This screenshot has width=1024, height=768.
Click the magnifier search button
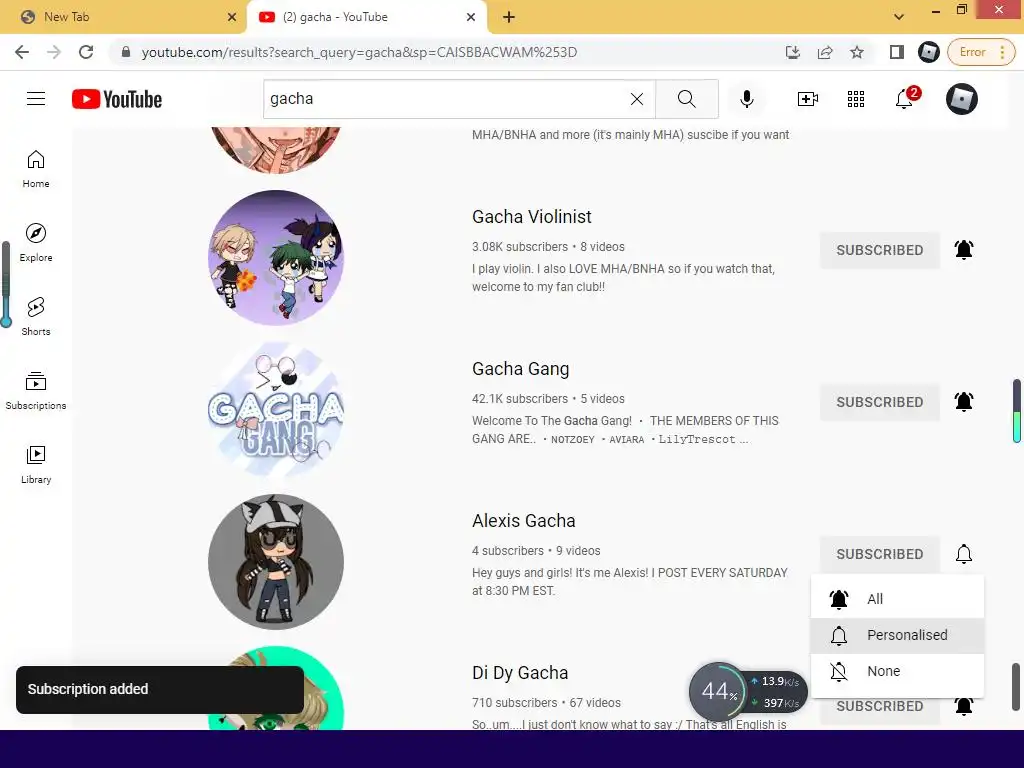pos(686,99)
